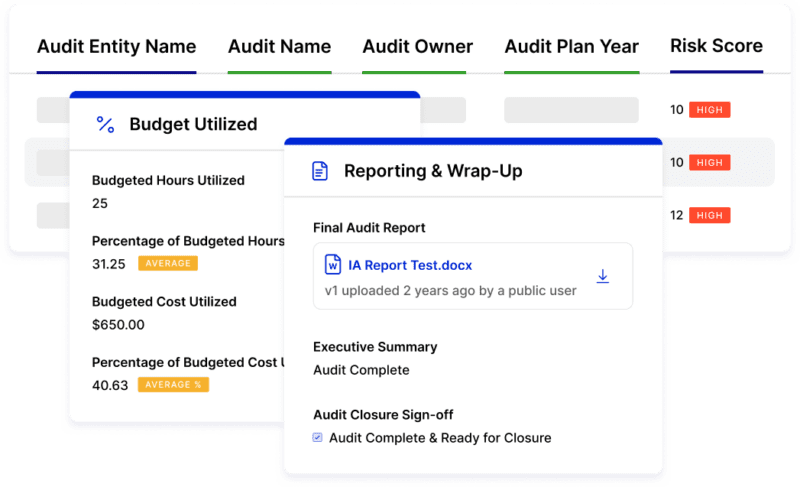
Task: Select the Audit Complete summary text
Action: click(361, 370)
